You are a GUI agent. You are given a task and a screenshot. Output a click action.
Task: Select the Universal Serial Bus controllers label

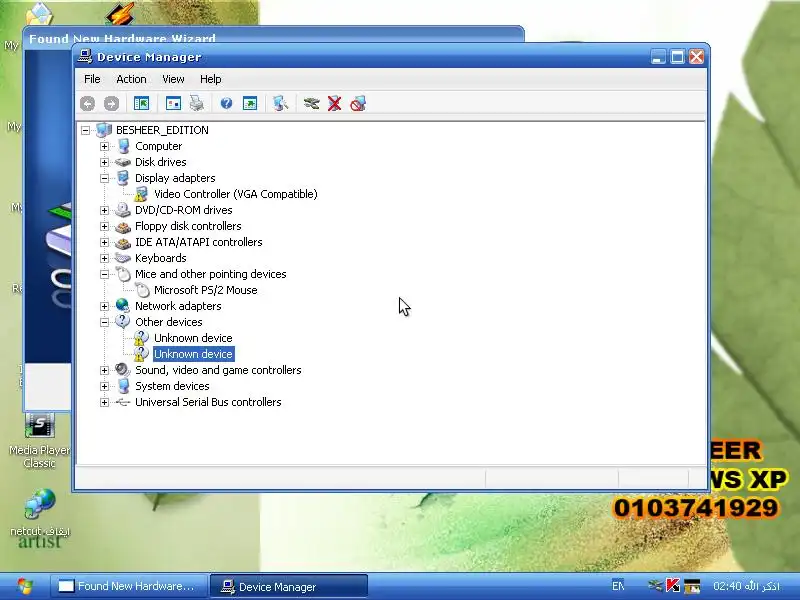(x=208, y=402)
